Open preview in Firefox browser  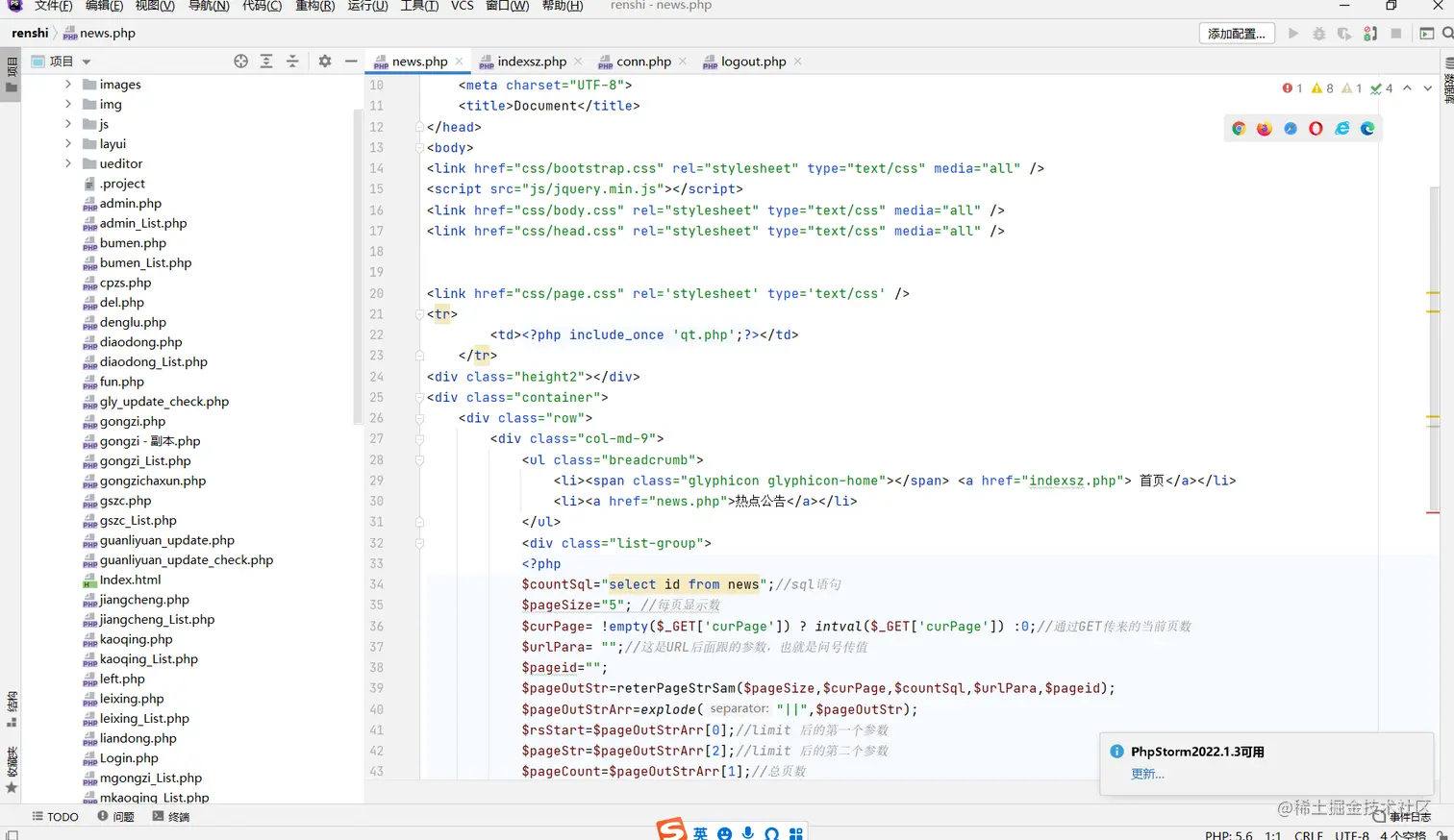pyautogui.click(x=1265, y=129)
